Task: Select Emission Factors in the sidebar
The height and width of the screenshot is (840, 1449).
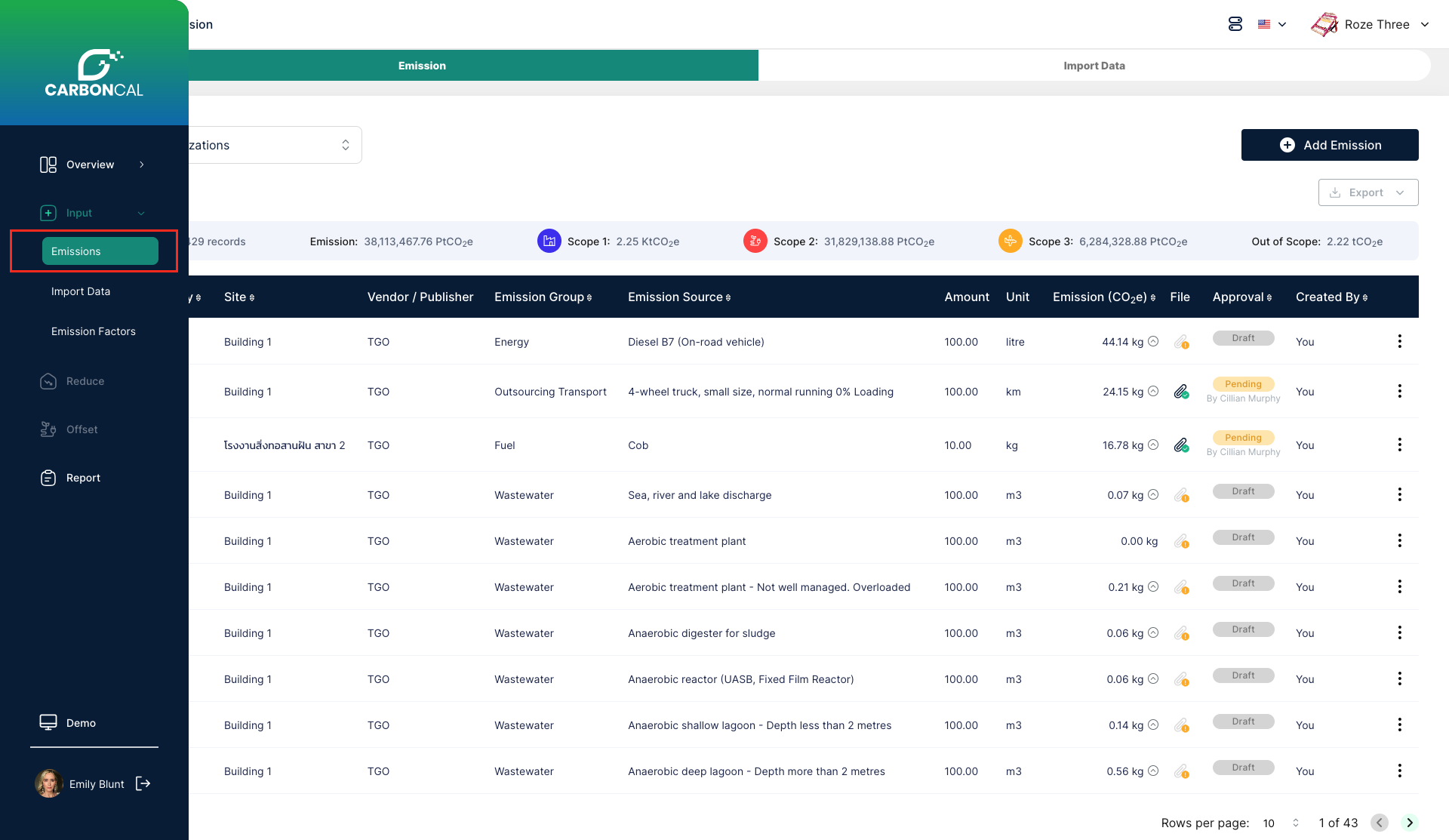Action: point(94,331)
